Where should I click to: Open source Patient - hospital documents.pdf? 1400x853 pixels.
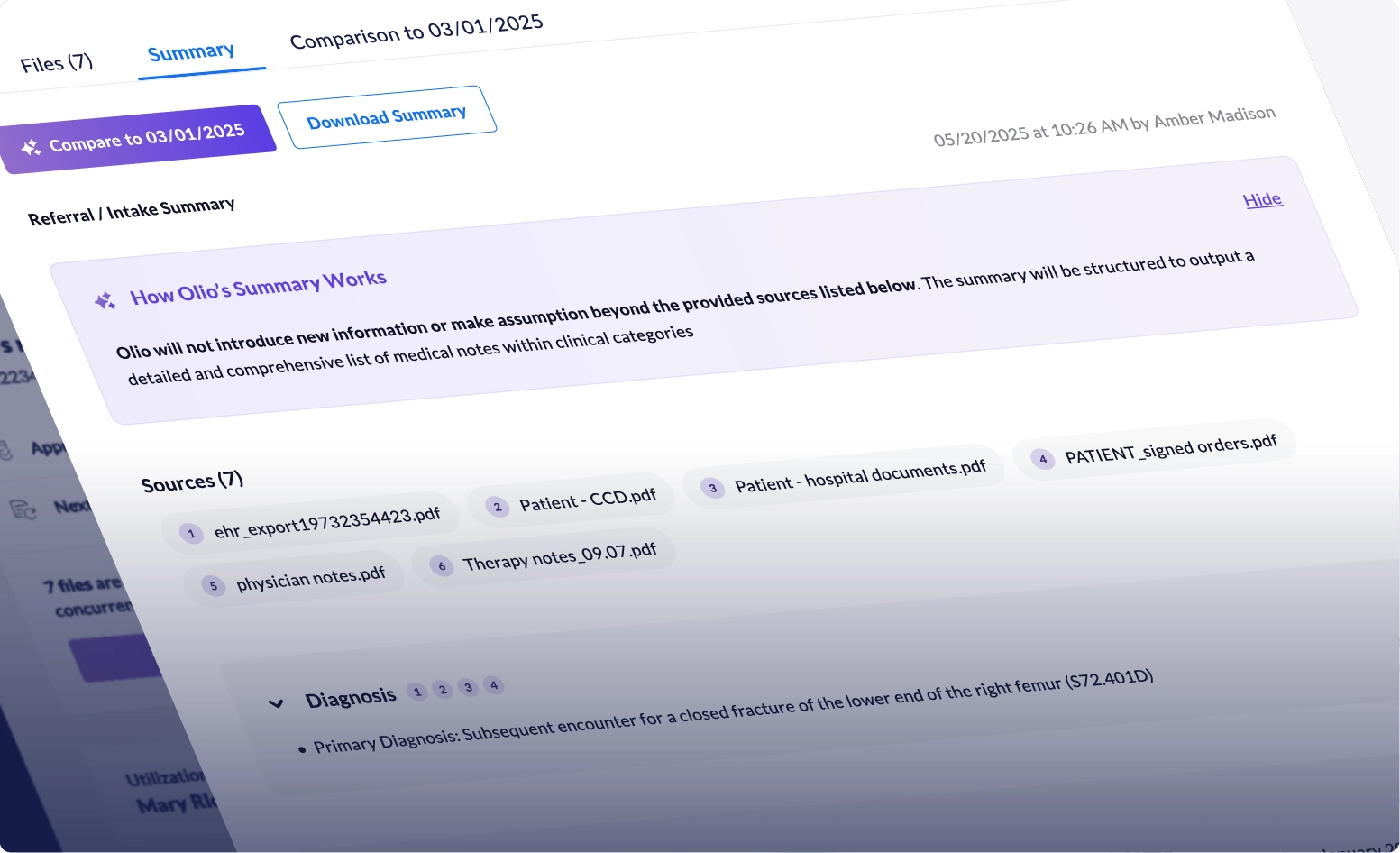[844, 475]
